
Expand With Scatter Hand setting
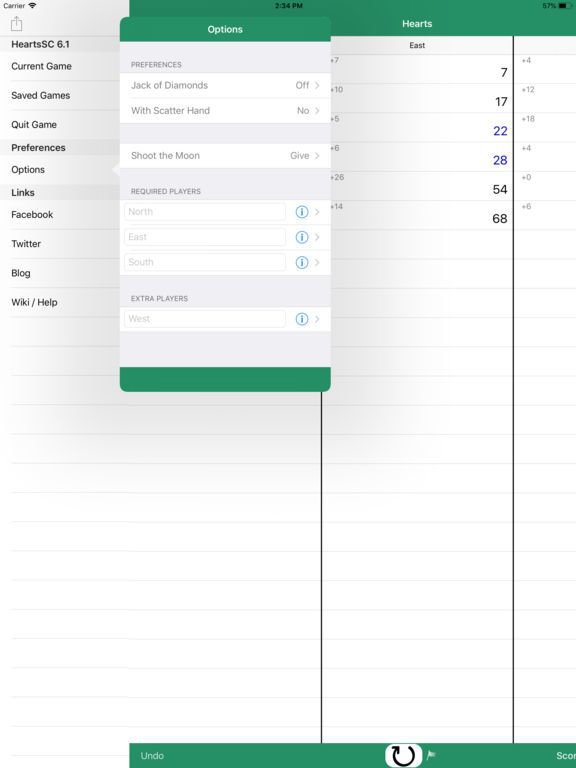pyautogui.click(x=225, y=111)
